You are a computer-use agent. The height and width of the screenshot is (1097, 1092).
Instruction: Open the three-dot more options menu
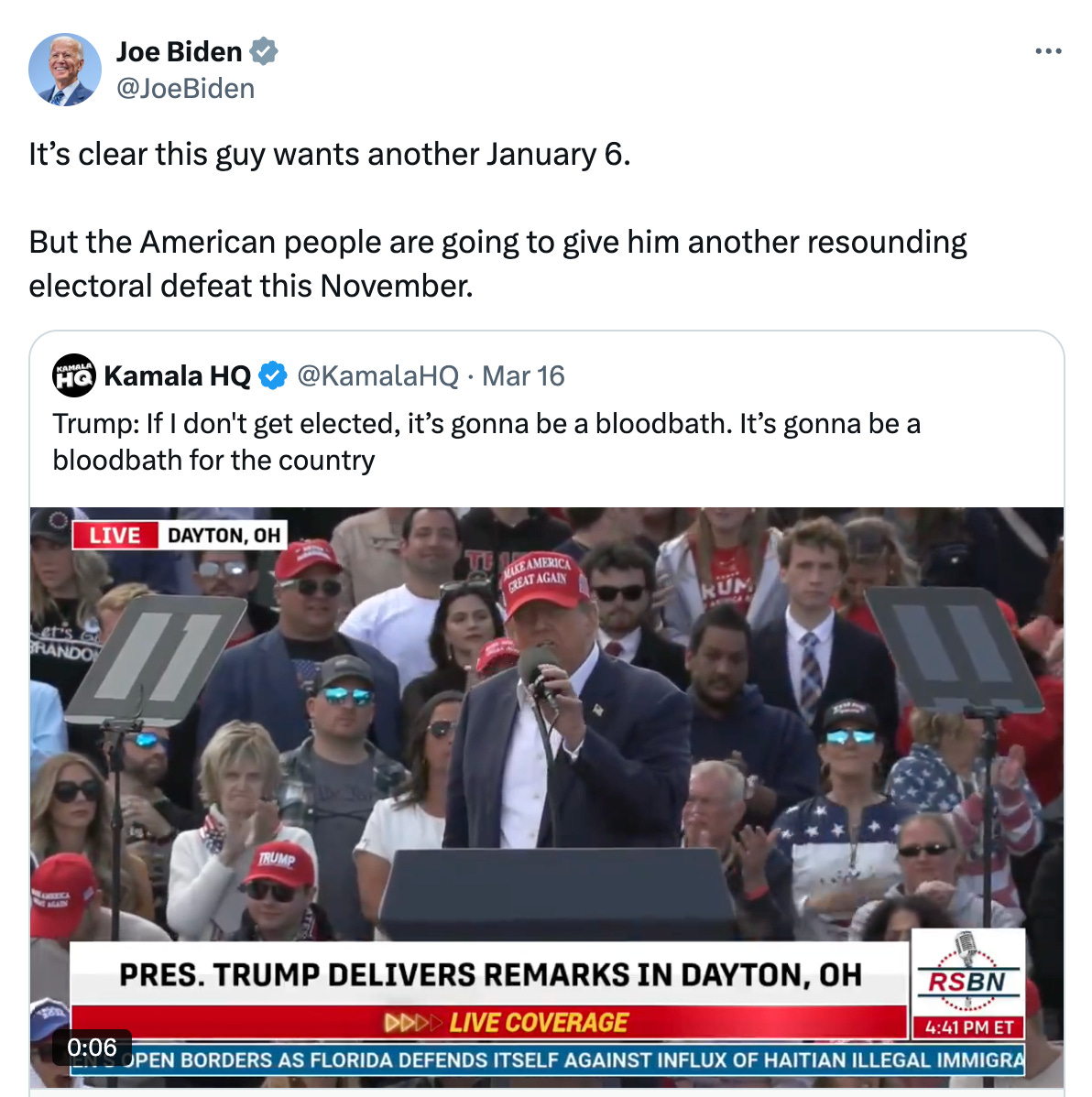tap(1048, 51)
